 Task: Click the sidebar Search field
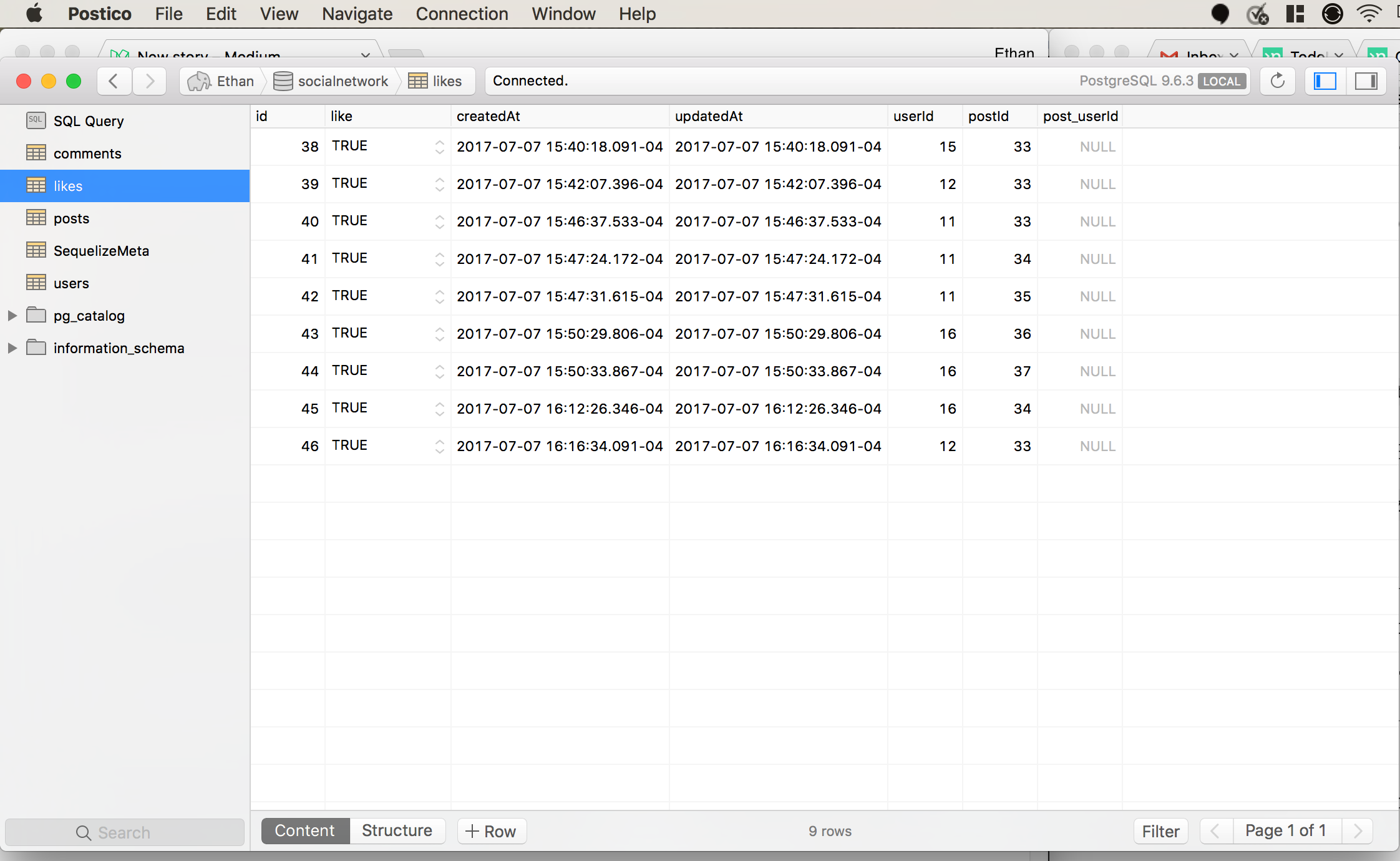point(124,832)
